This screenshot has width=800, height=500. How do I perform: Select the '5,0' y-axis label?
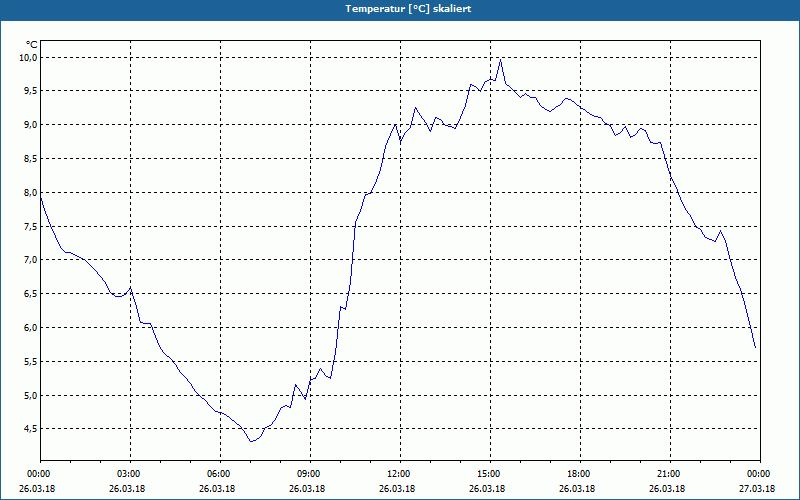point(31,395)
